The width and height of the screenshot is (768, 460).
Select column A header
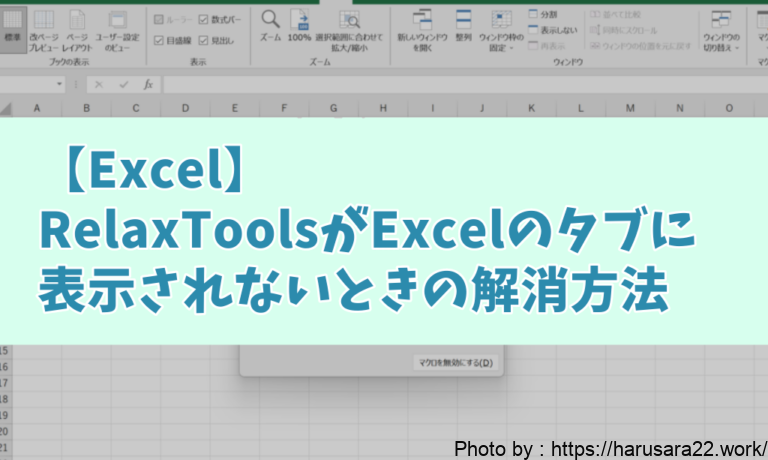point(37,108)
